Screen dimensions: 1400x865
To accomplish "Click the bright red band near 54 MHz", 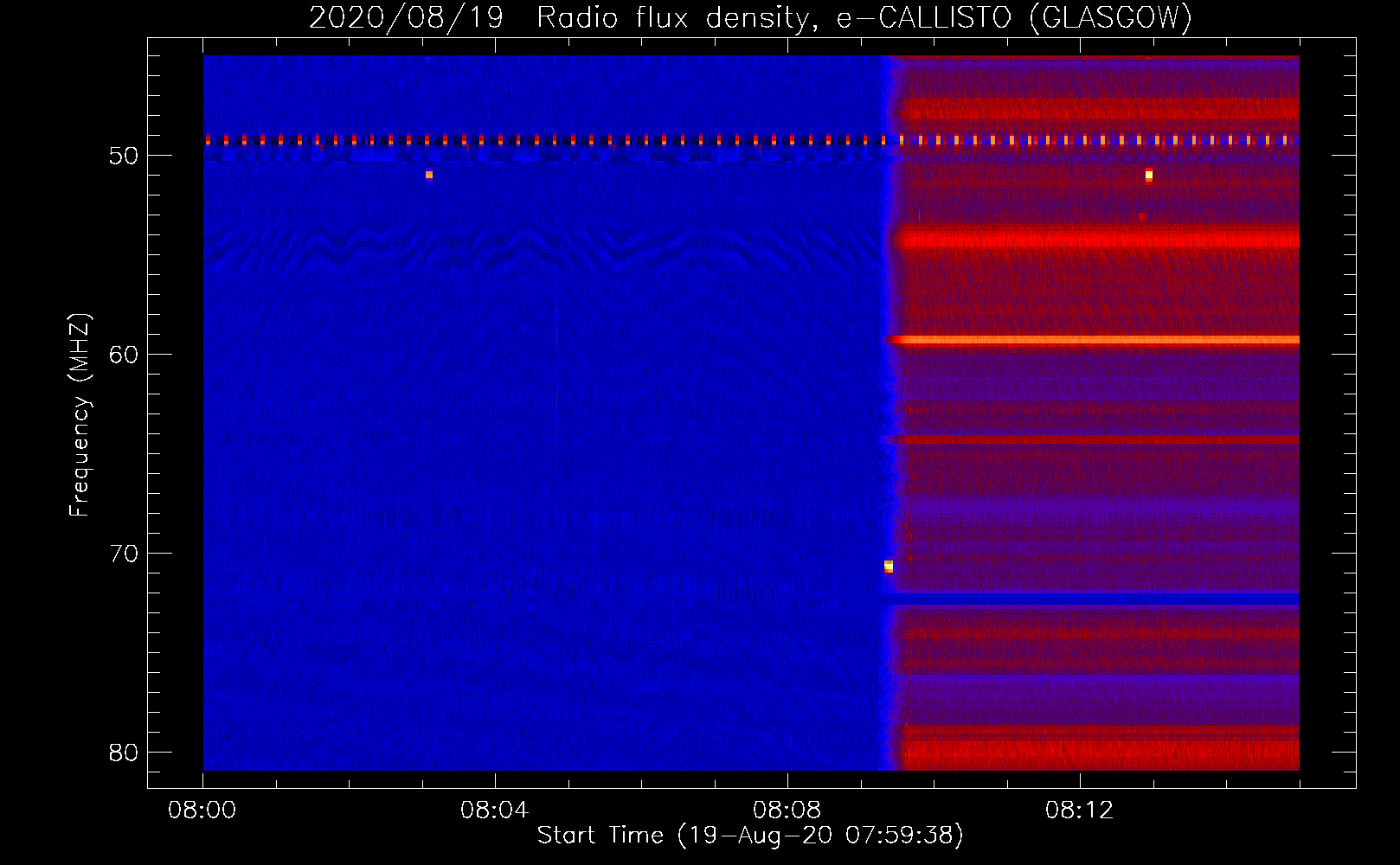I will click(x=1097, y=238).
